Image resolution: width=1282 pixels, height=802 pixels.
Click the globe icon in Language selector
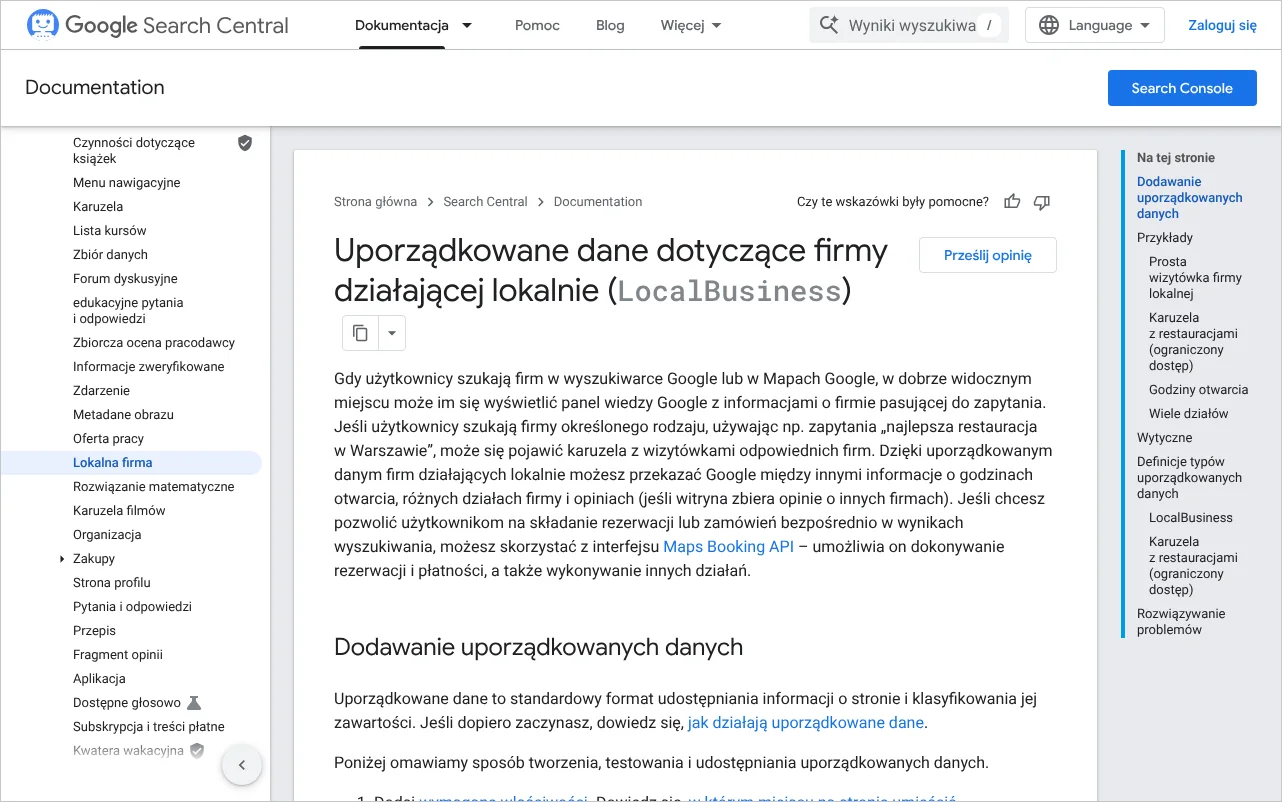1048,25
